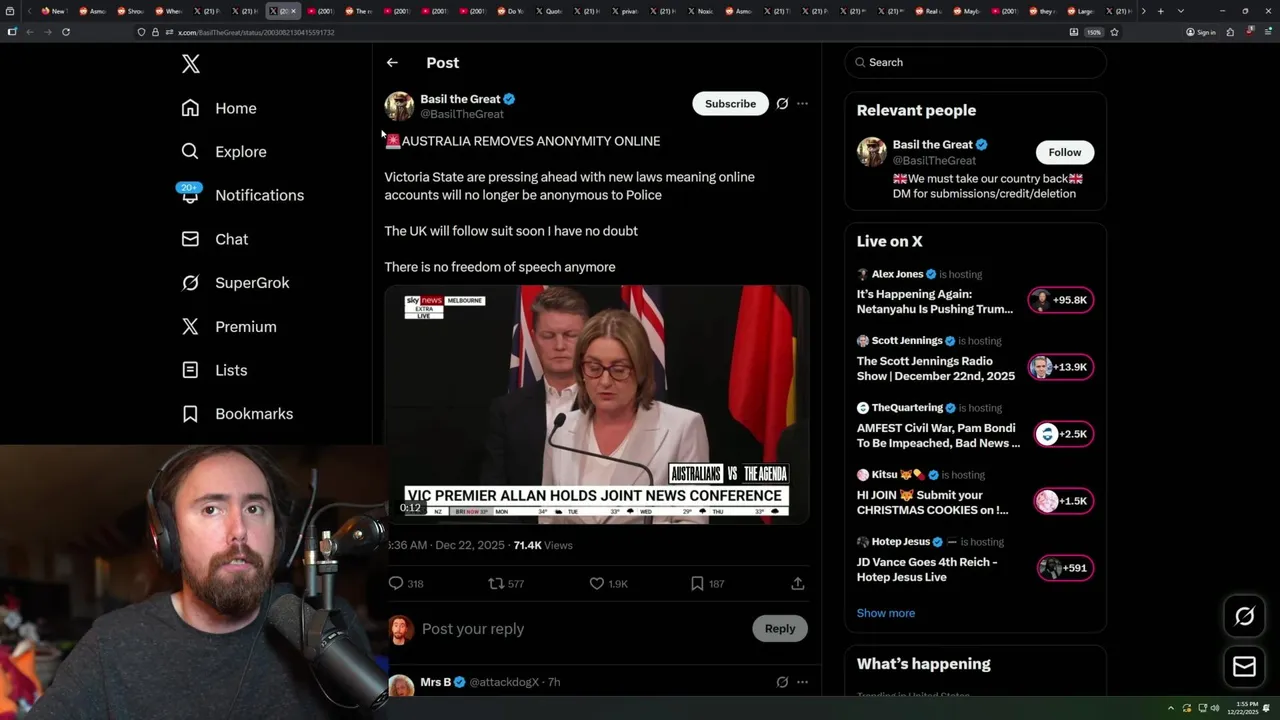Open Chat in the sidebar
The height and width of the screenshot is (720, 1280).
click(x=214, y=239)
